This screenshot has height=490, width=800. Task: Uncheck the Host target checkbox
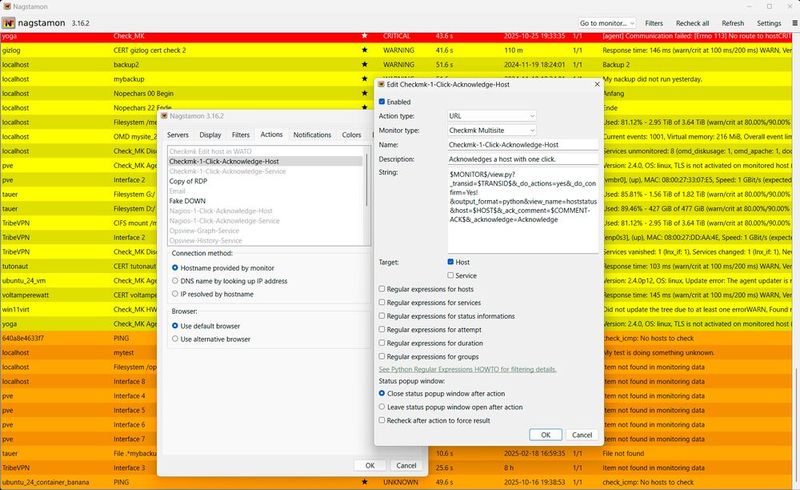point(451,262)
